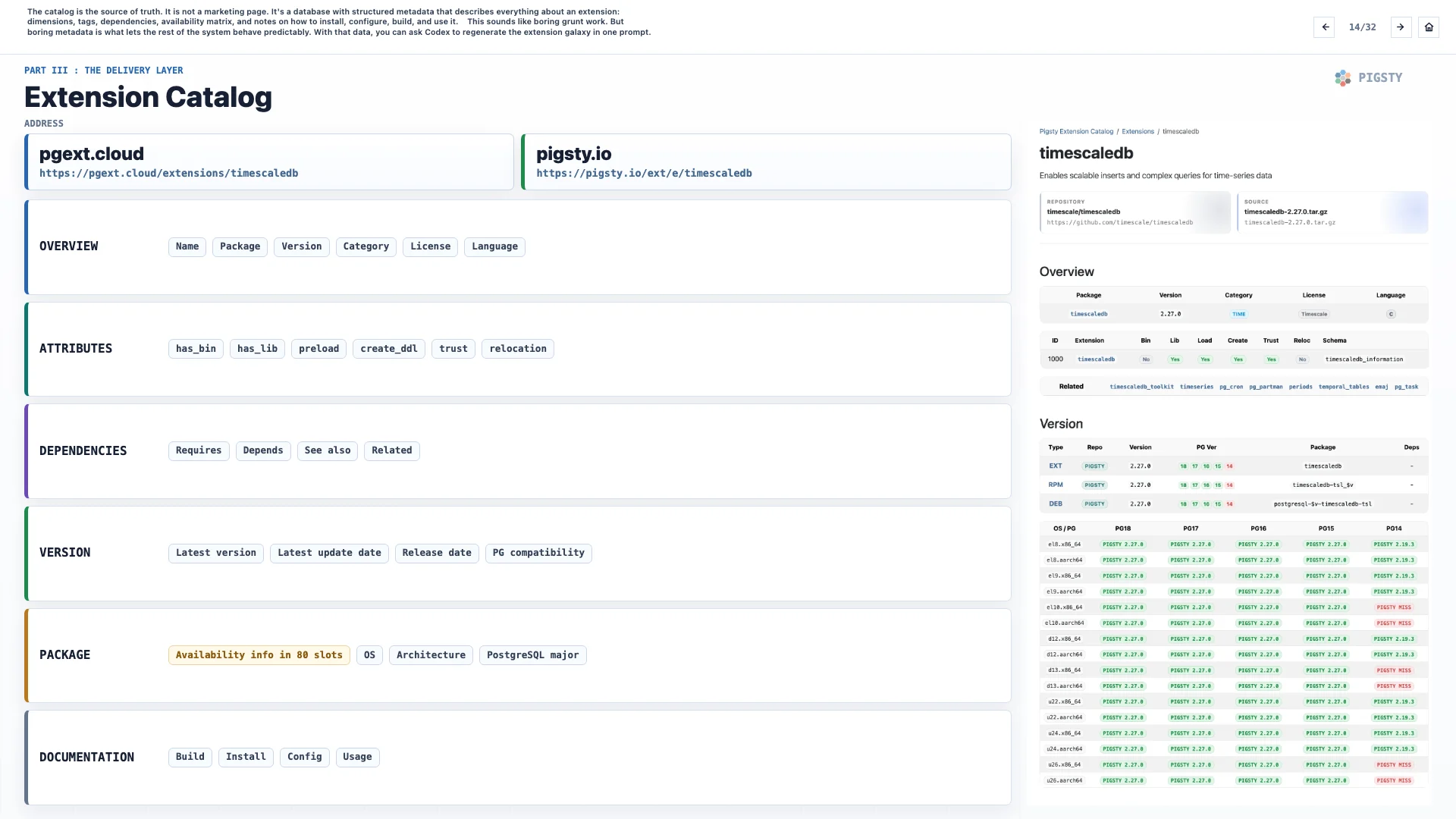Click the PG18 column header
Viewport: 1456px width, 819px height.
pyautogui.click(x=1123, y=529)
